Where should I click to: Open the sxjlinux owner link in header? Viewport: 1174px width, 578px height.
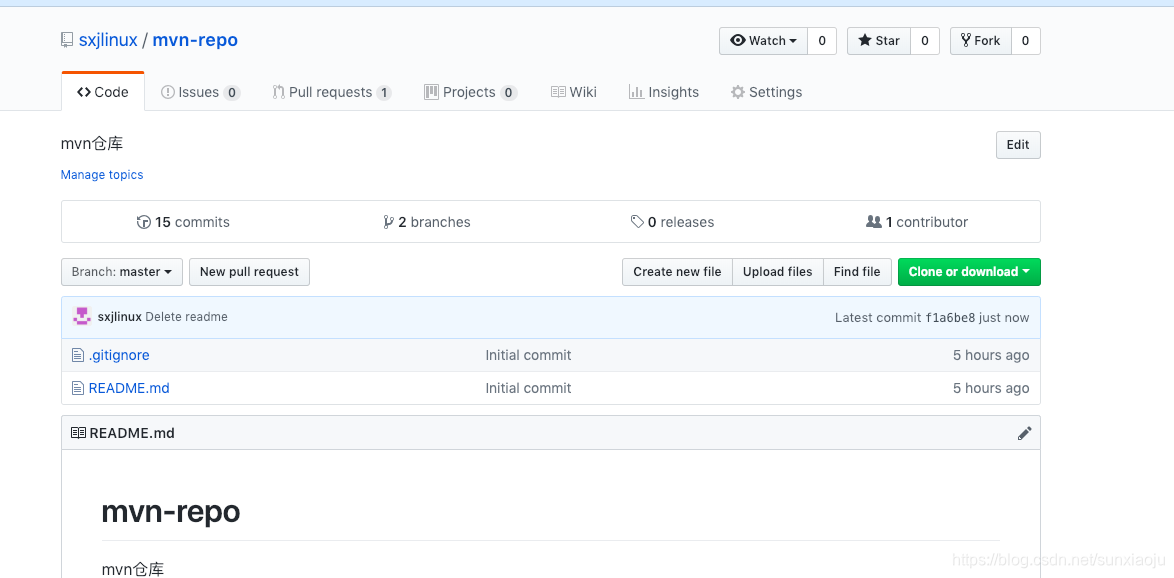pos(109,40)
